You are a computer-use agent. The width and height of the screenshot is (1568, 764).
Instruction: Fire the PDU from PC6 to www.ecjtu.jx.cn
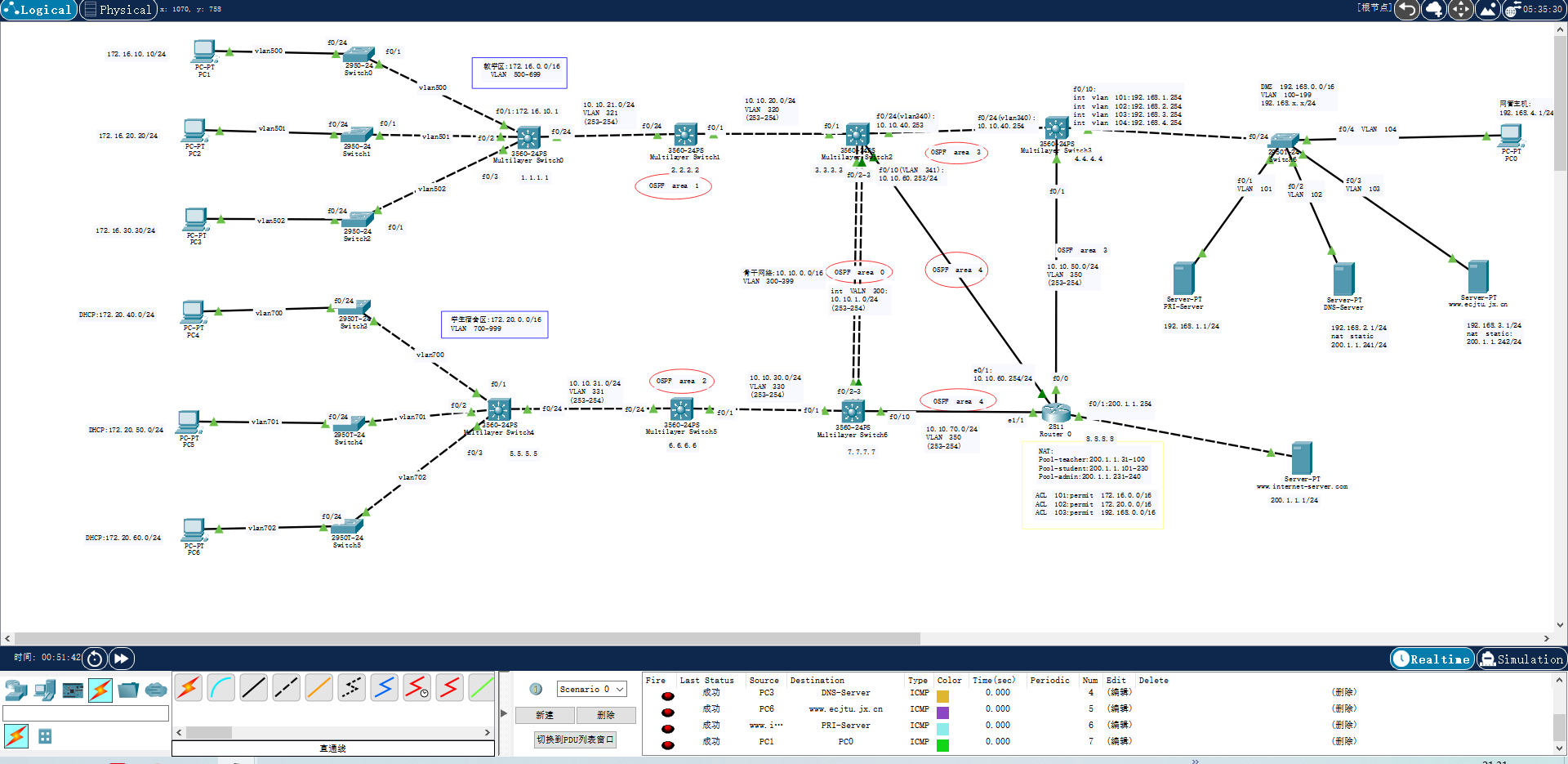[668, 713]
